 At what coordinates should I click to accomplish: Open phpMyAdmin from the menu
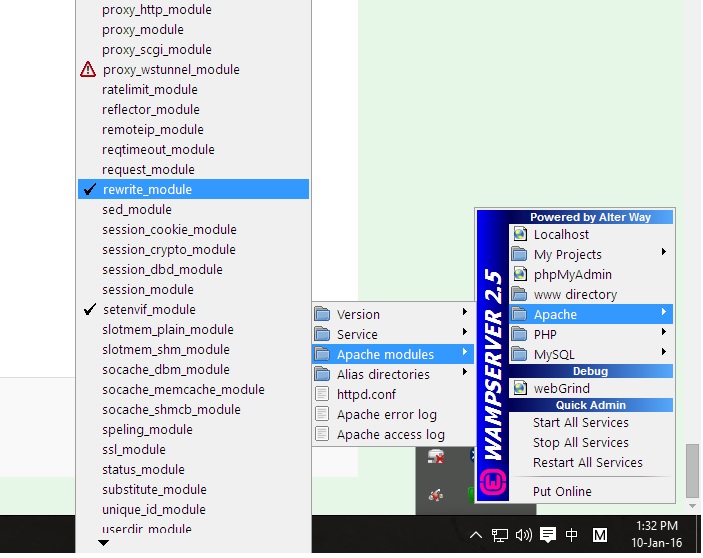coord(591,274)
